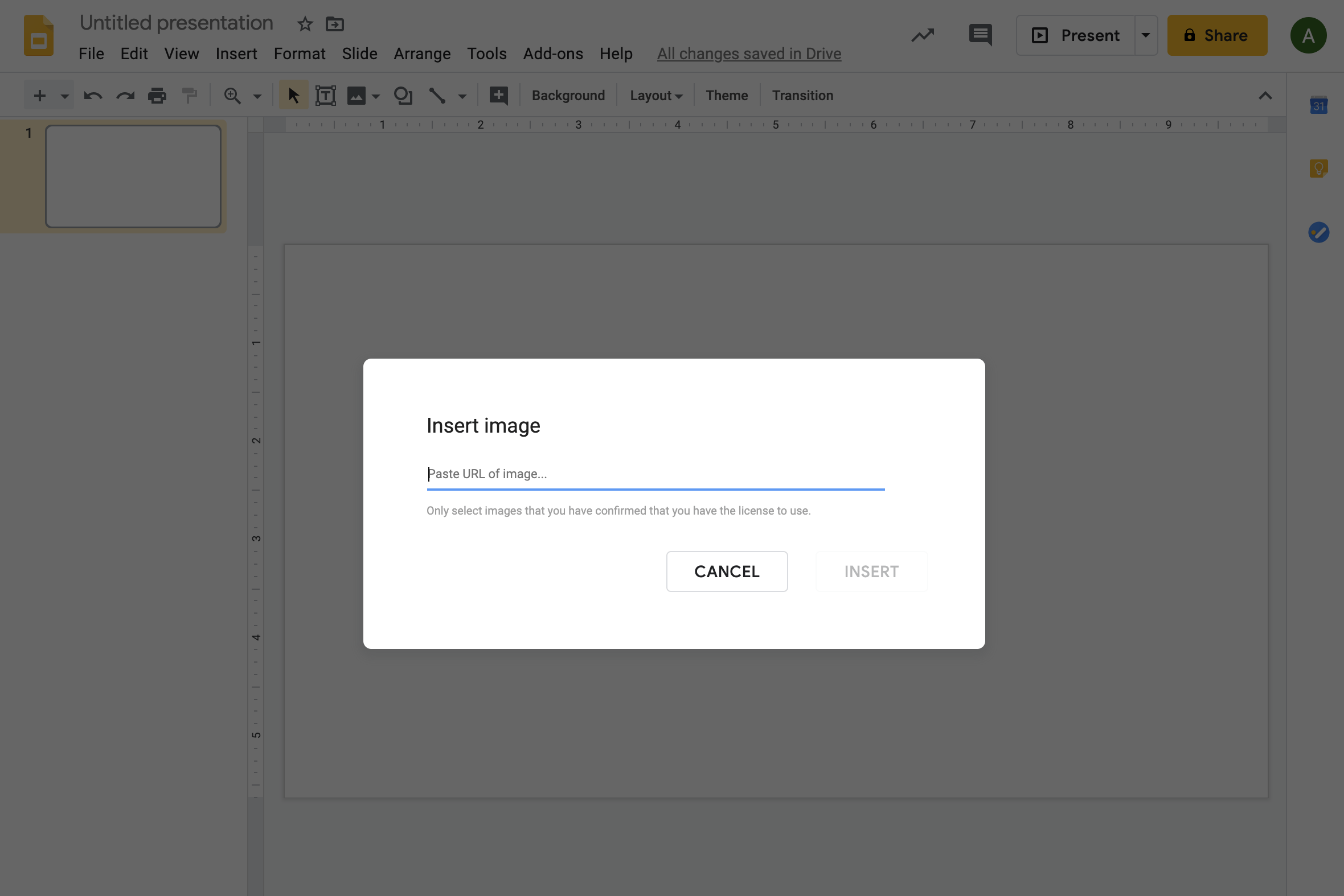Image resolution: width=1344 pixels, height=896 pixels.
Task: Select the paint format tool icon
Action: point(190,96)
